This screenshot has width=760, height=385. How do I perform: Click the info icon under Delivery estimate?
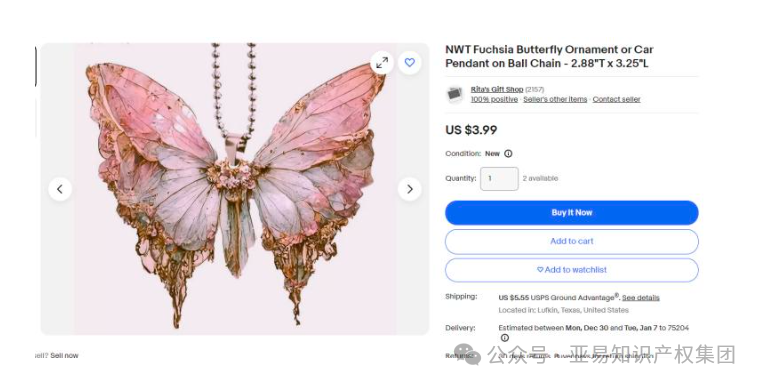(x=505, y=338)
